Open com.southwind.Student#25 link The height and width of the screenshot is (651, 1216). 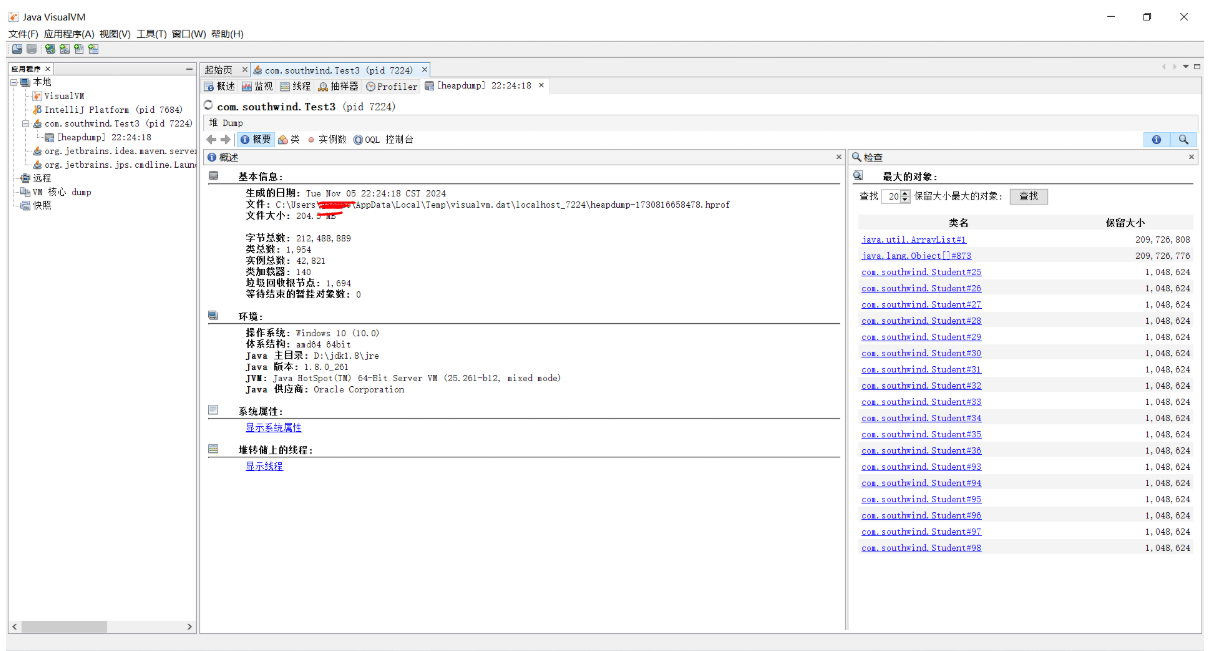pos(921,272)
